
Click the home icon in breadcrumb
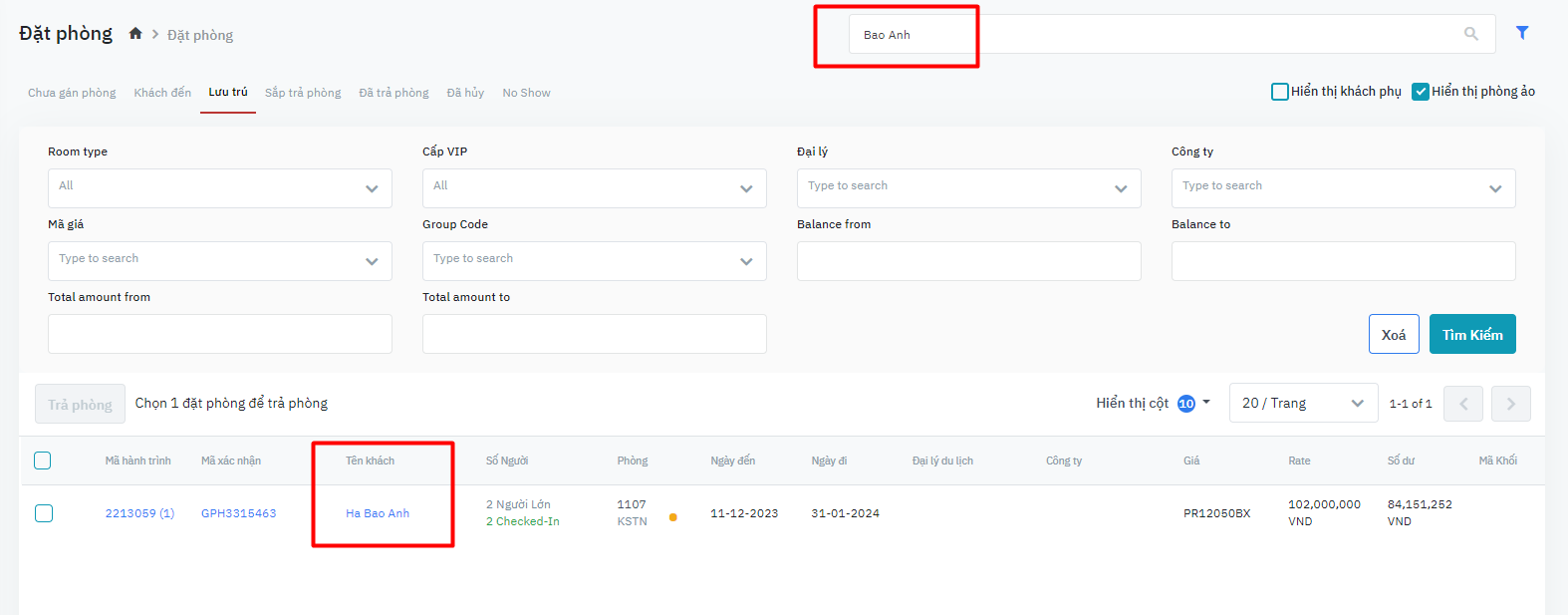click(x=135, y=34)
